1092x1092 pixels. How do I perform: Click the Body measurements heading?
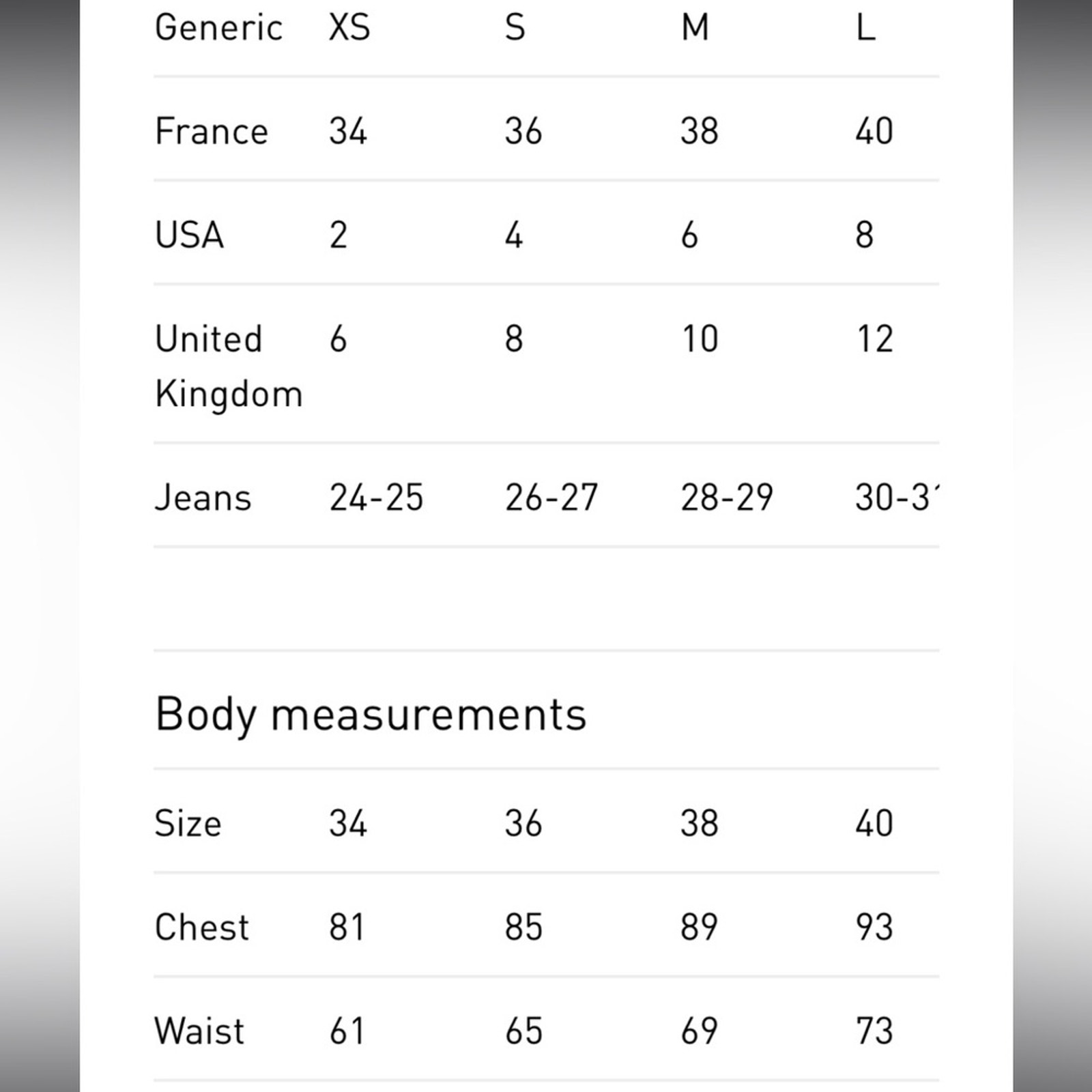coord(371,715)
